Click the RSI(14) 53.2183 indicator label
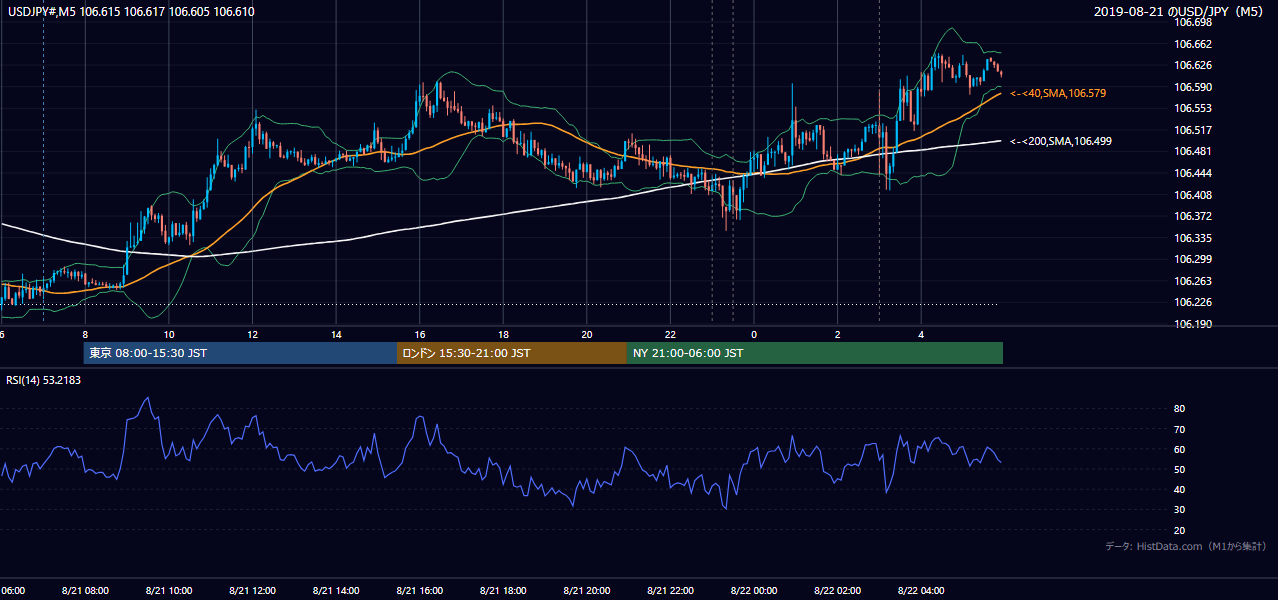 tap(44, 380)
